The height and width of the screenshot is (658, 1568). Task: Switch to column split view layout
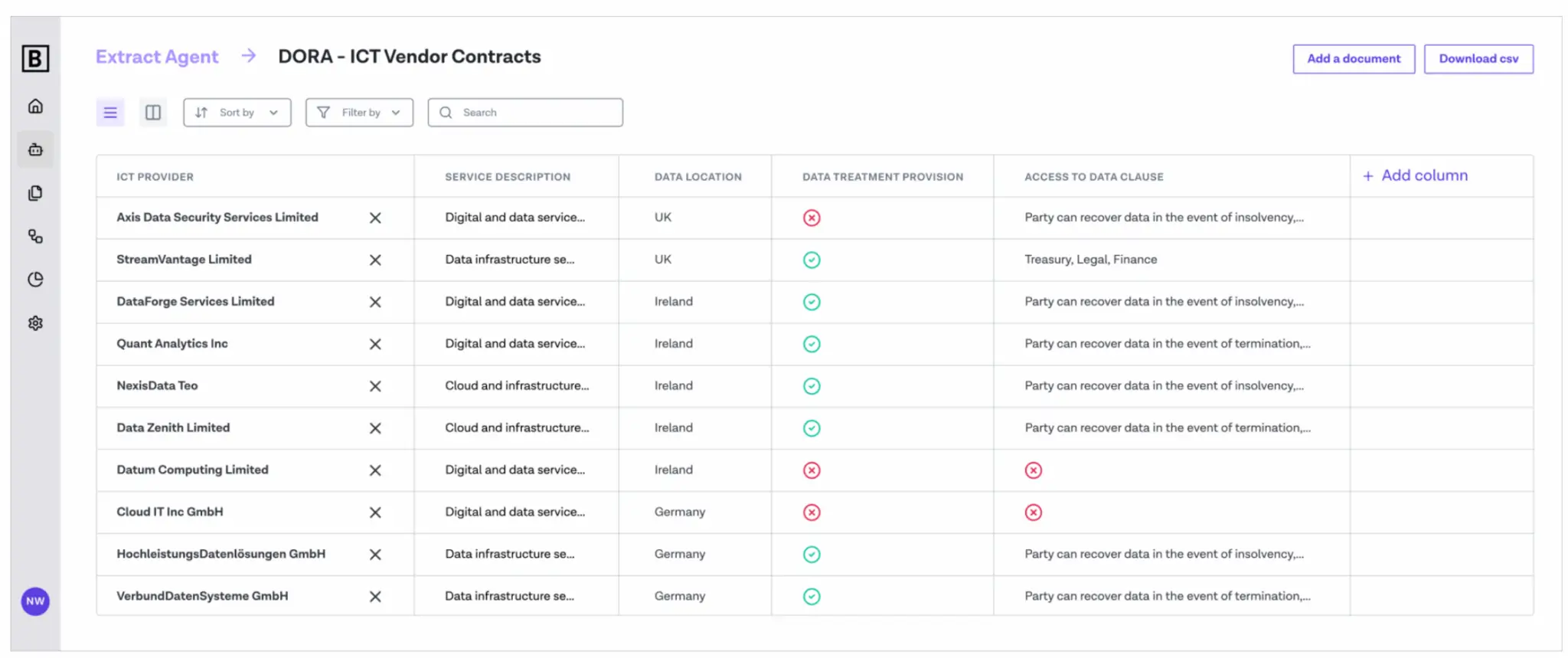click(153, 113)
